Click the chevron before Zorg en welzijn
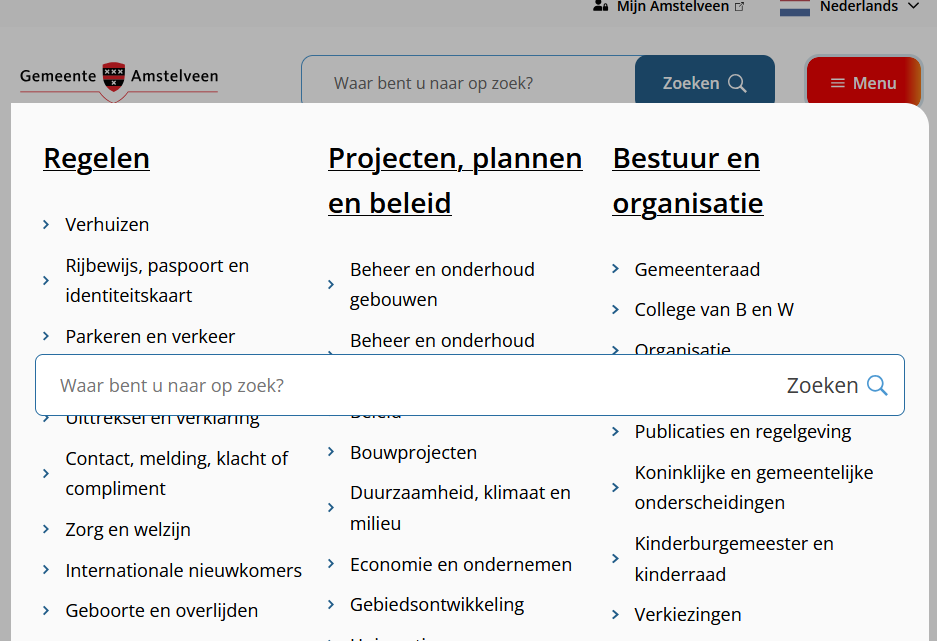 [46, 529]
